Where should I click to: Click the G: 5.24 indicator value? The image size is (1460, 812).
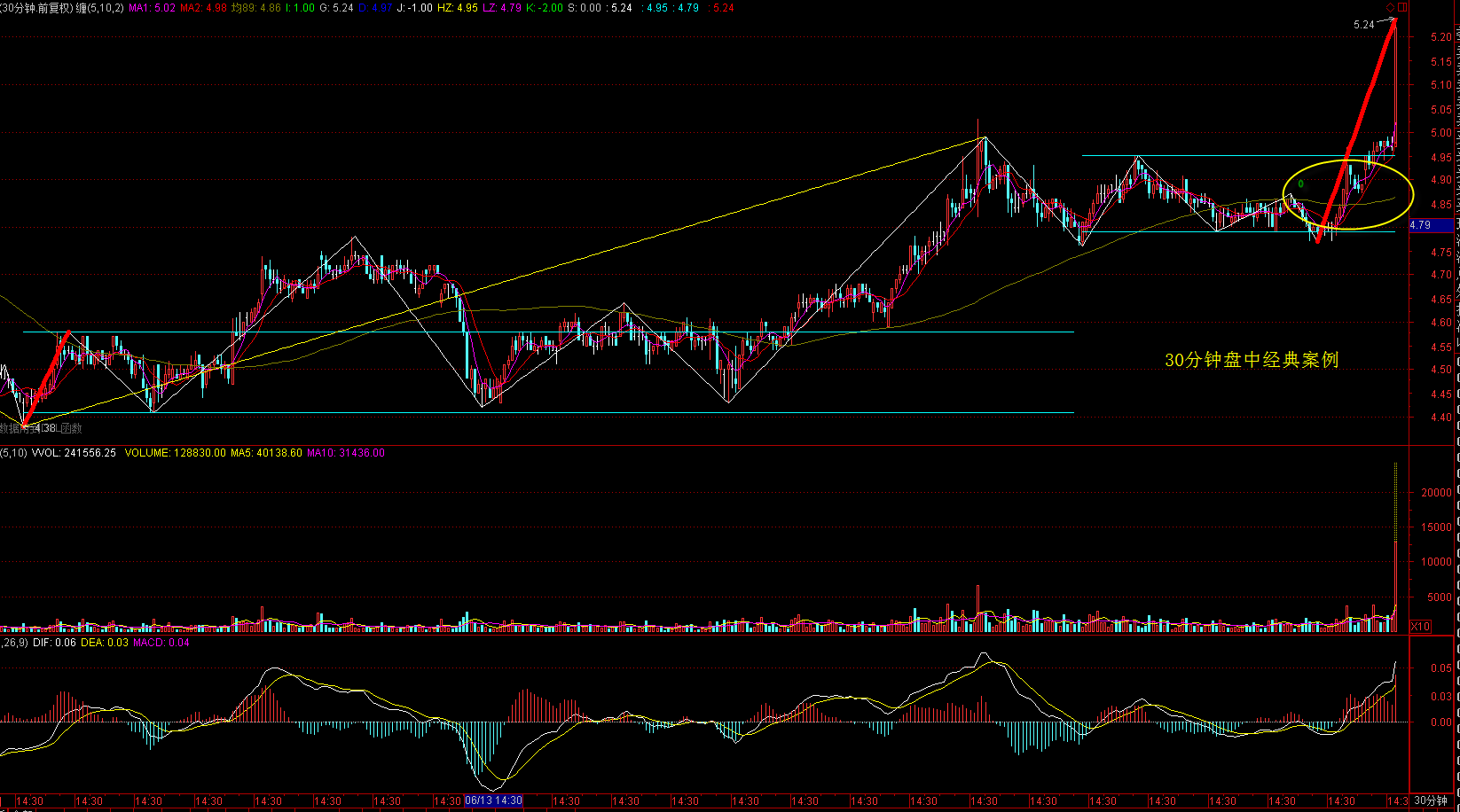point(337,8)
